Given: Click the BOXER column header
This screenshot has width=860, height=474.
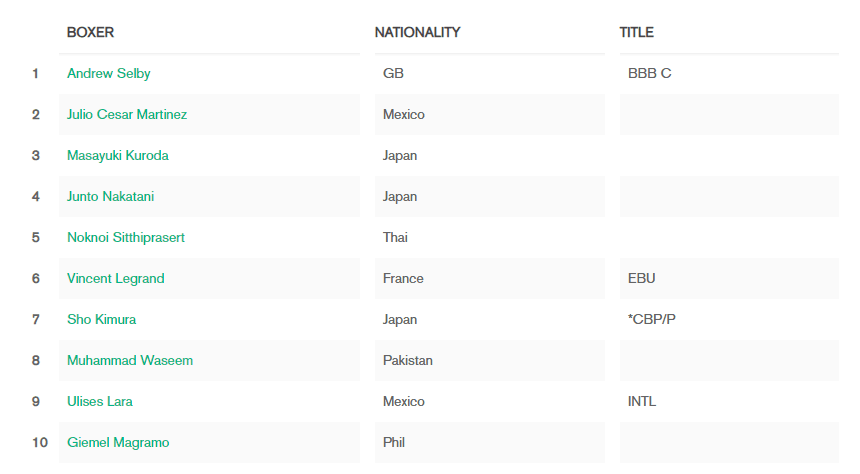Looking at the screenshot, I should point(90,32).
